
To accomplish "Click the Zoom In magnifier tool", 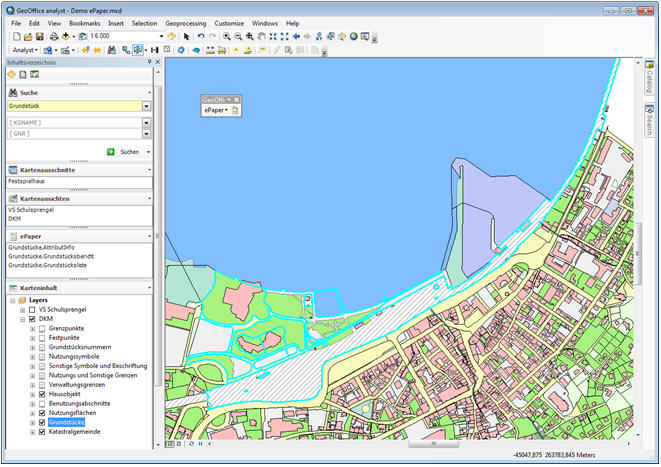I will [x=227, y=36].
